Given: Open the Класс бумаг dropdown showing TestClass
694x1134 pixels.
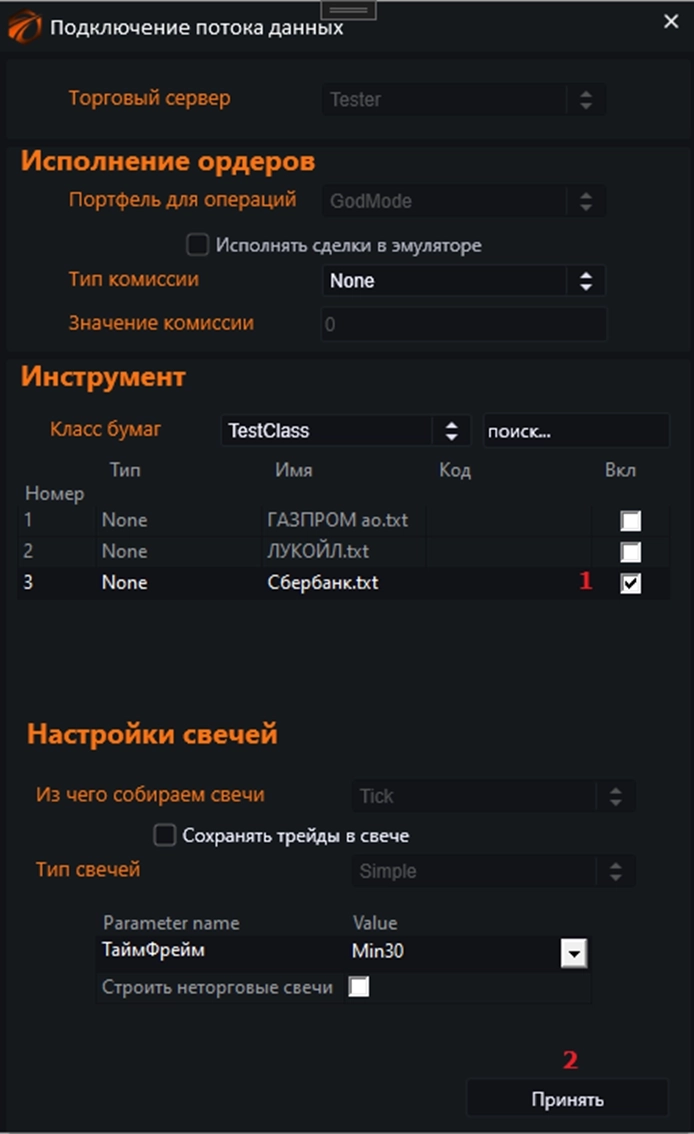Looking at the screenshot, I should 452,429.
